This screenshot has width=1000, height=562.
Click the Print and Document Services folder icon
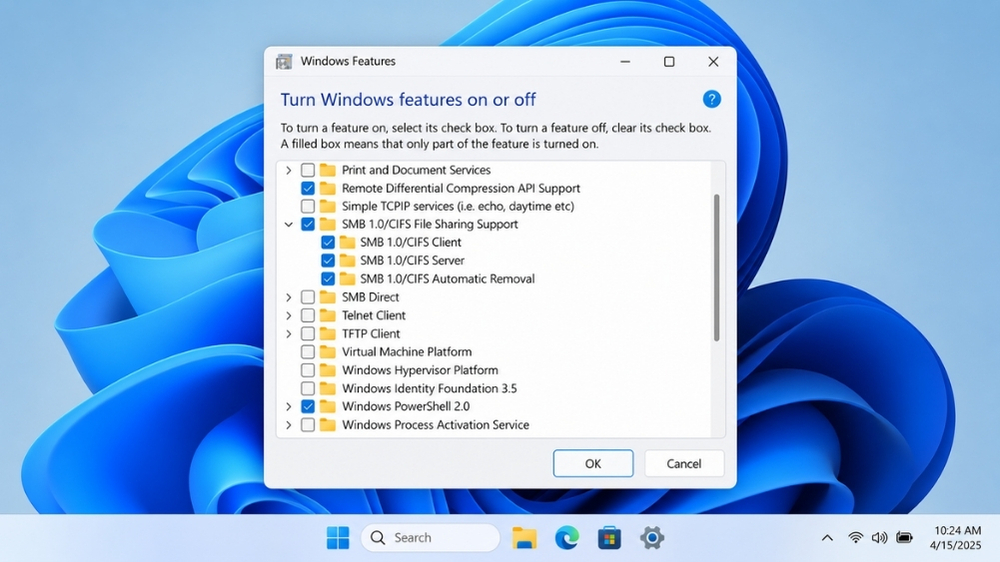tap(328, 170)
